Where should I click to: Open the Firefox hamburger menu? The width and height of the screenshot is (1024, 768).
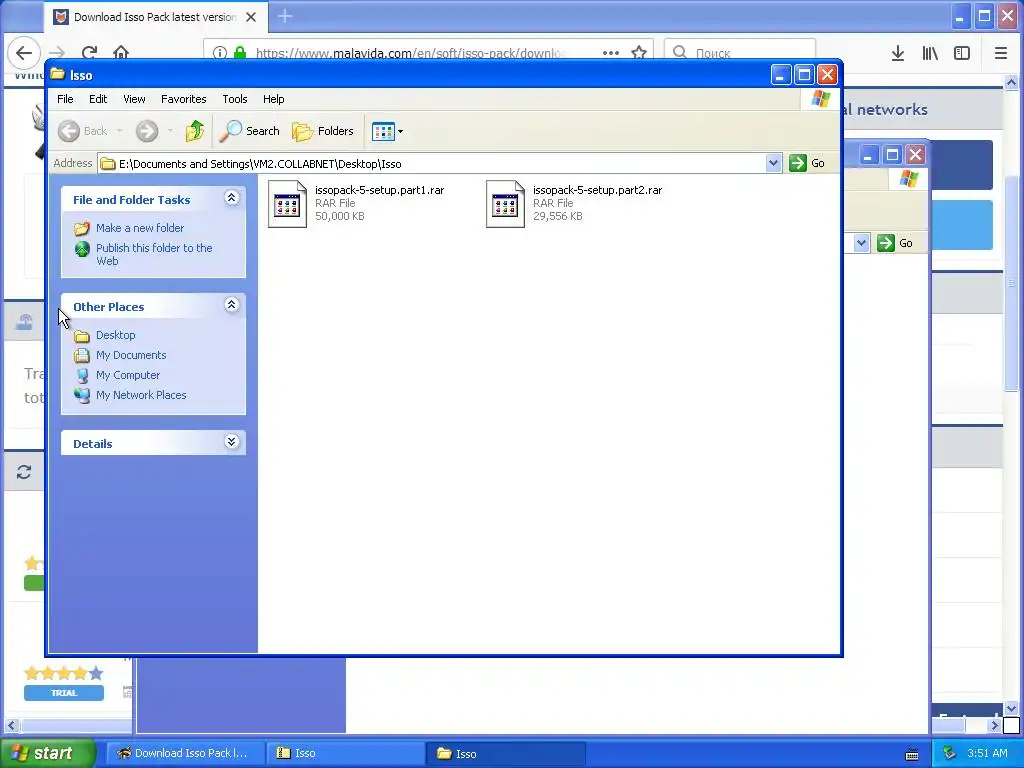pyautogui.click(x=1000, y=54)
